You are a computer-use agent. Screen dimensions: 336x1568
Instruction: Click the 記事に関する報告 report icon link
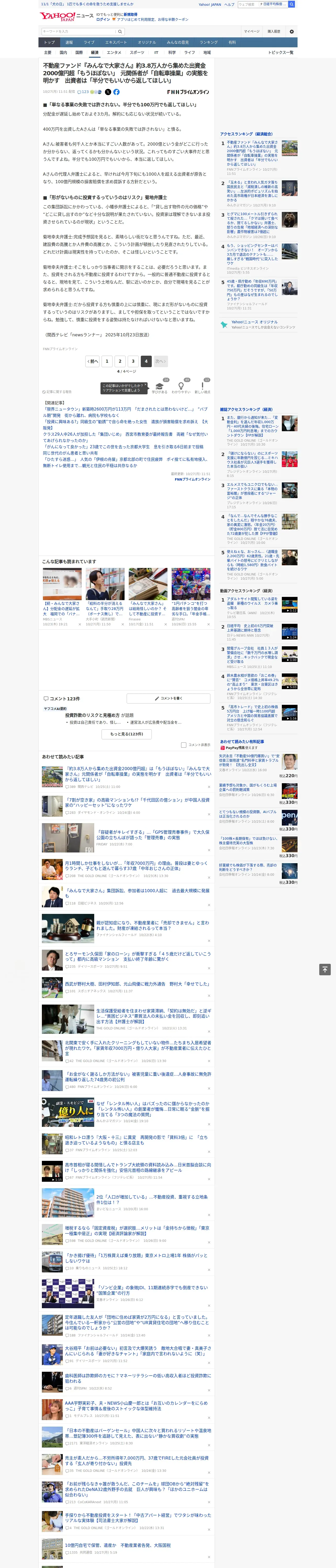pos(57,392)
